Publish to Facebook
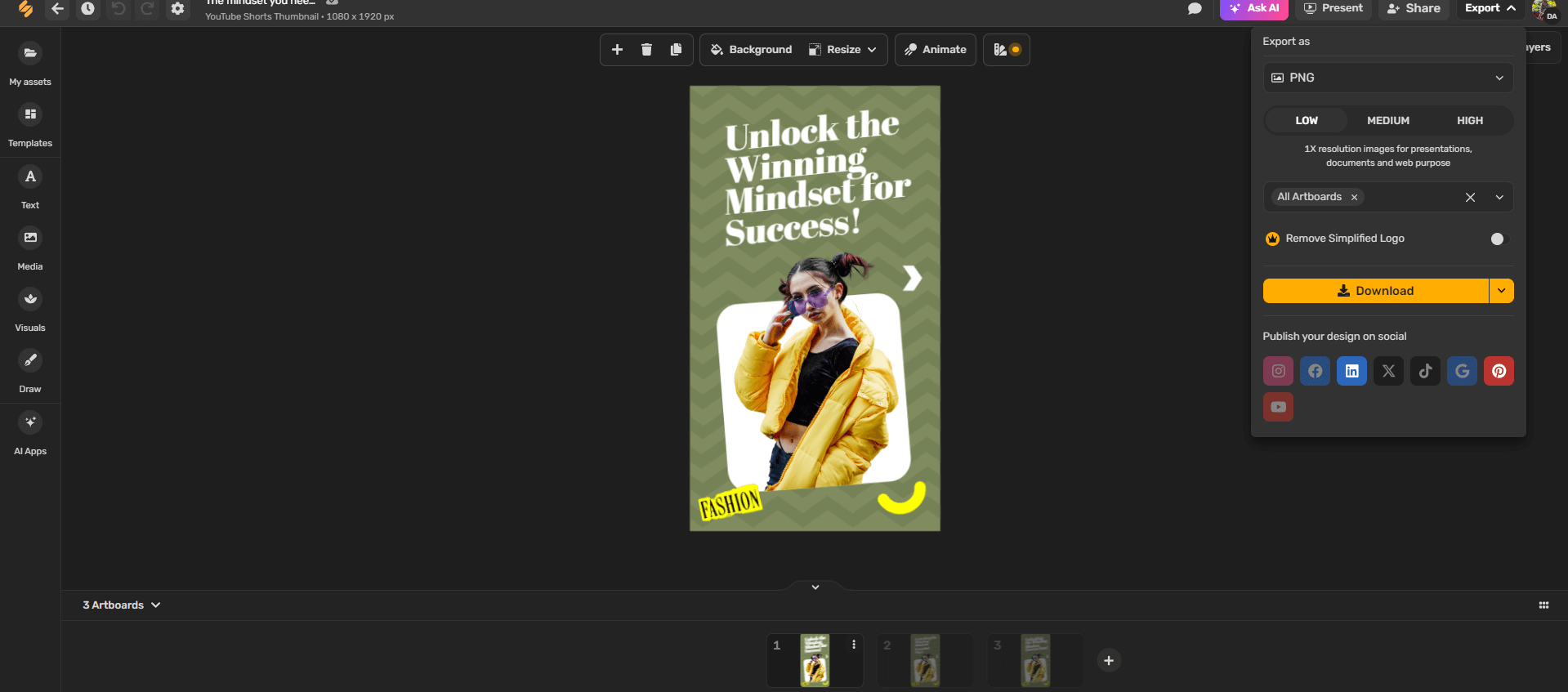Image resolution: width=1568 pixels, height=692 pixels. tap(1315, 371)
